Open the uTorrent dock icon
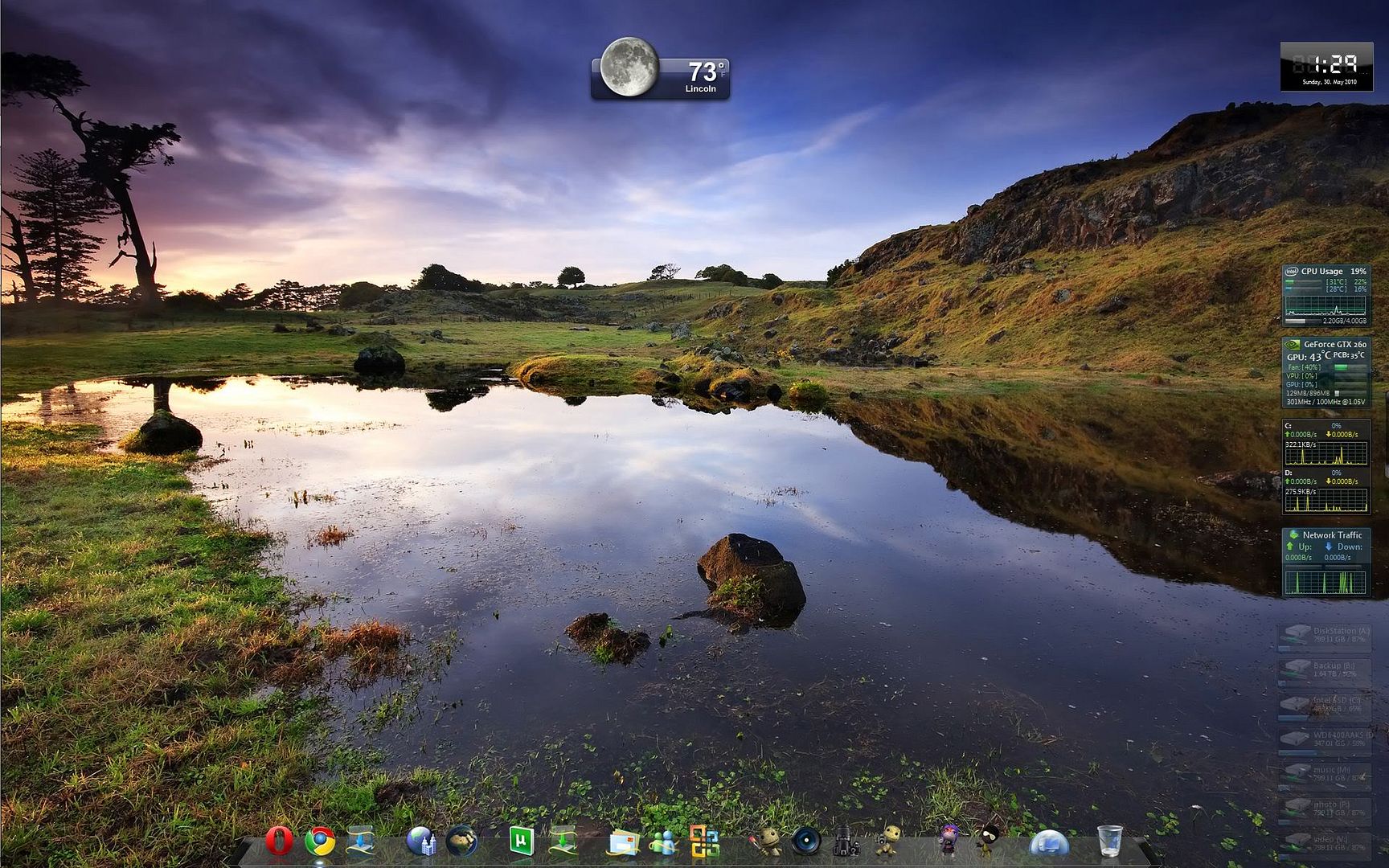 point(521,841)
